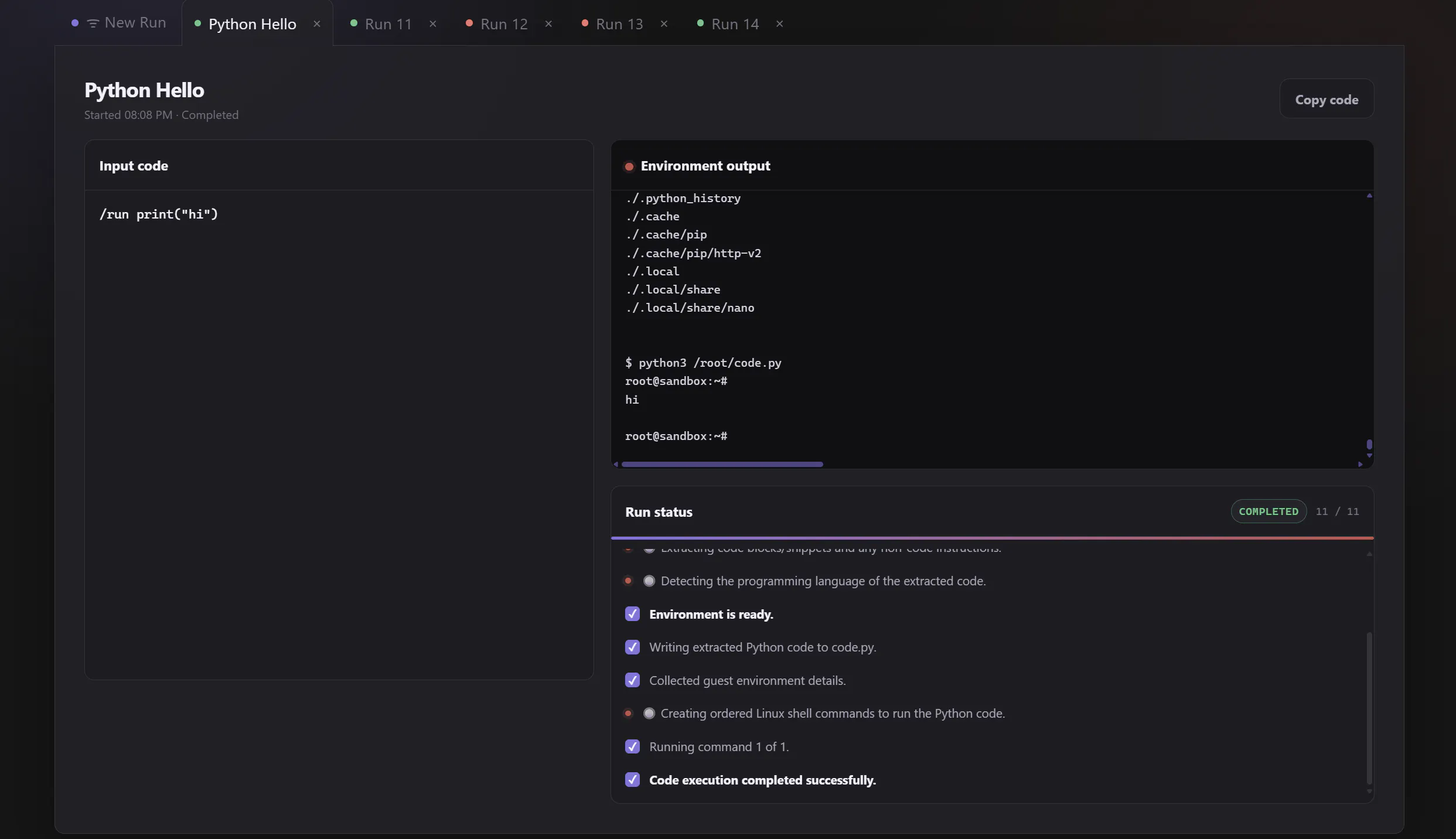Click the COMPLETED status badge
The height and width of the screenshot is (839, 1456).
tap(1269, 511)
